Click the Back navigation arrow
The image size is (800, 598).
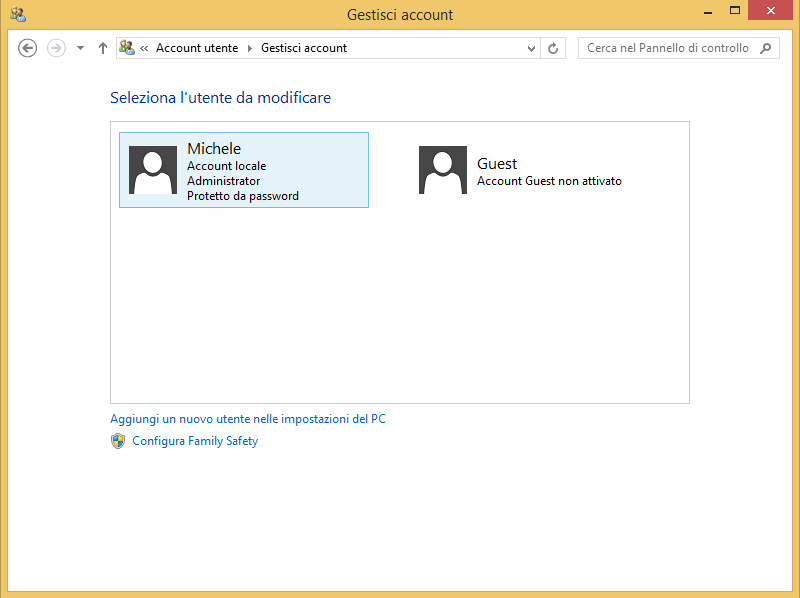pyautogui.click(x=28, y=48)
